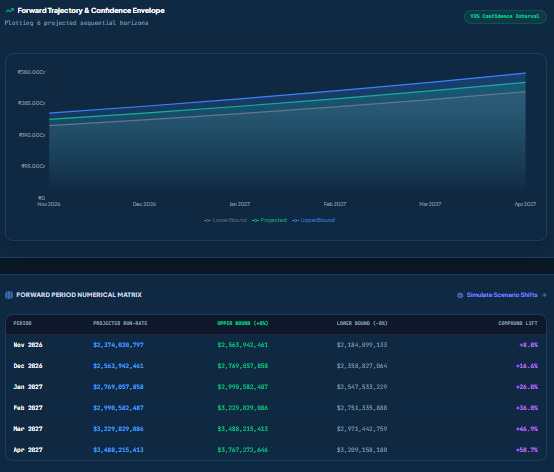The width and height of the screenshot is (554, 472).
Task: Toggle the Projected series in chart legend
Action: click(269, 220)
